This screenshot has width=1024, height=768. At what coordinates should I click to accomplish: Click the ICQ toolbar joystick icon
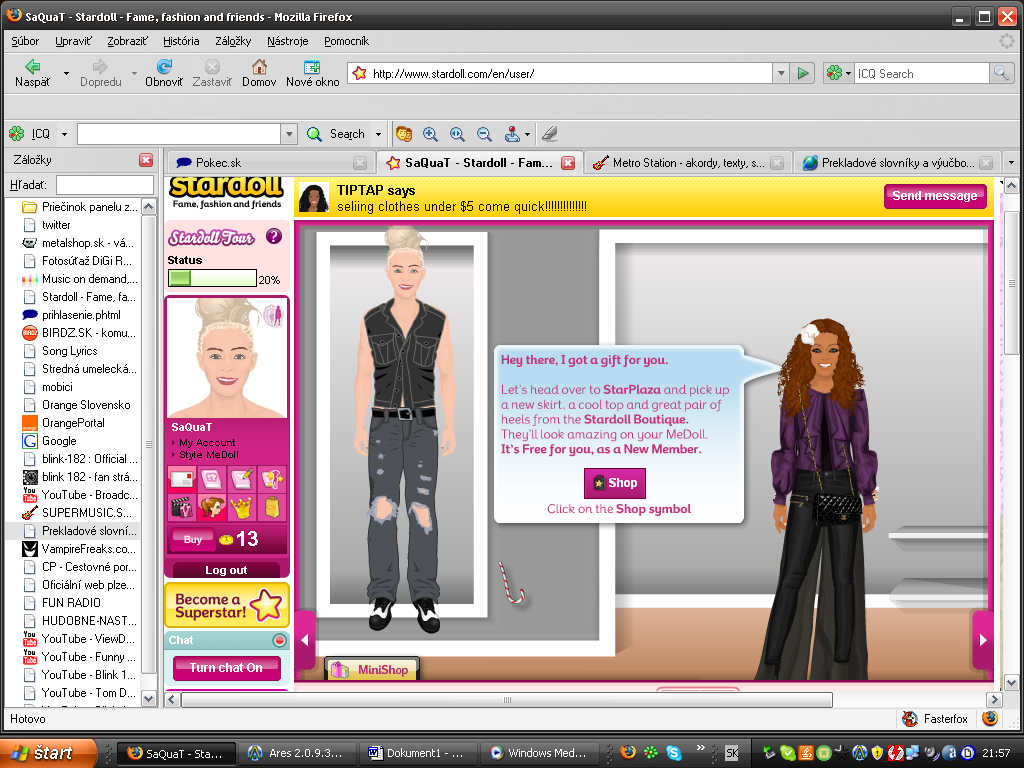click(x=512, y=134)
